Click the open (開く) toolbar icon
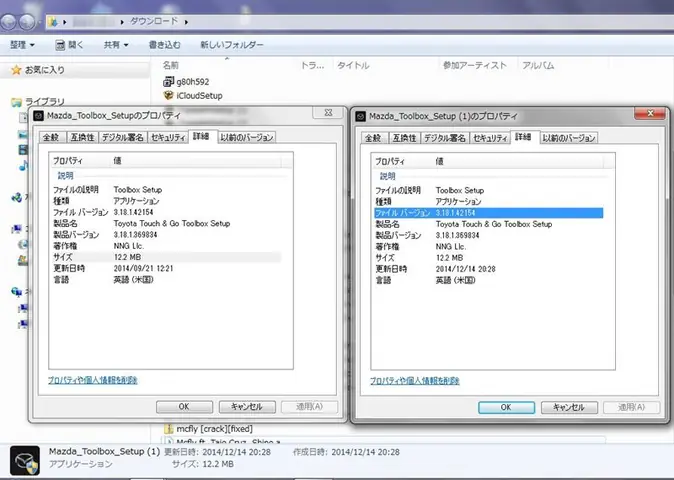 (59, 45)
